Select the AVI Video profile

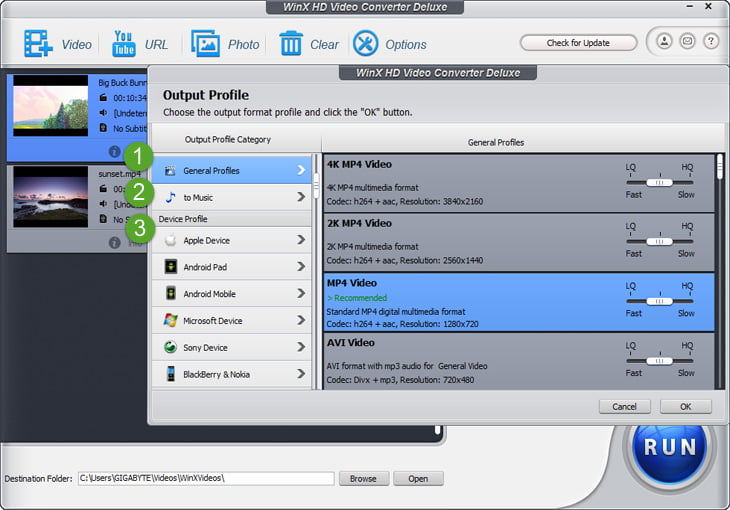(470, 360)
